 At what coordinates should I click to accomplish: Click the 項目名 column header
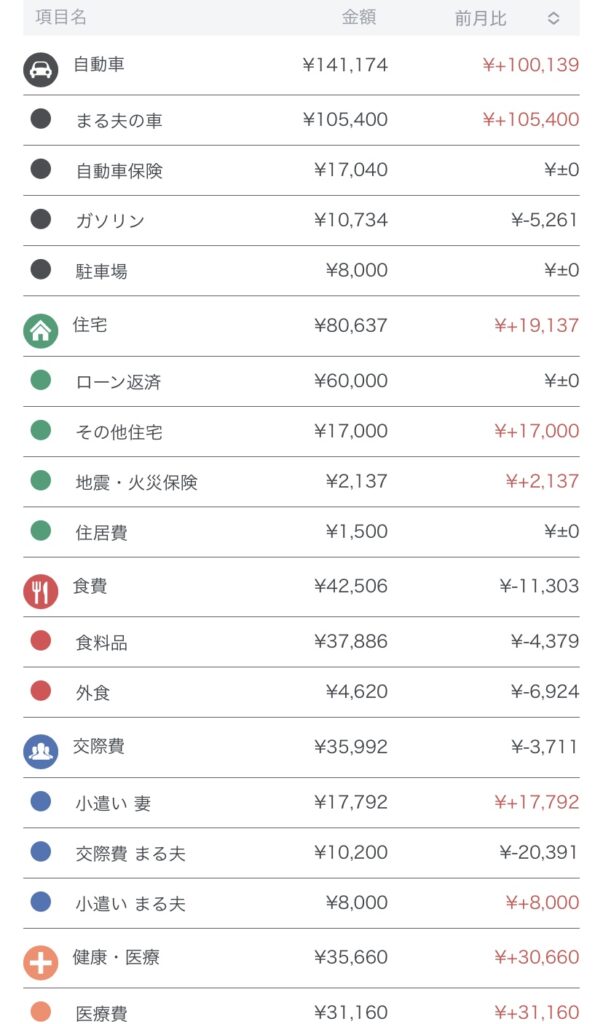61,18
